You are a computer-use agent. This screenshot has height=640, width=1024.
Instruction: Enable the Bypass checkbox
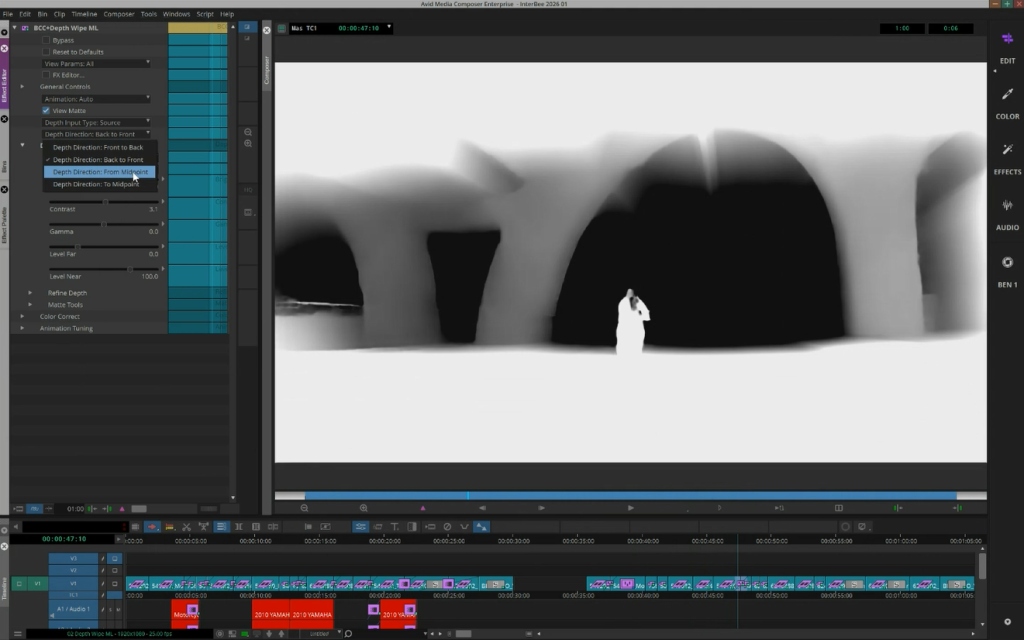pos(46,40)
